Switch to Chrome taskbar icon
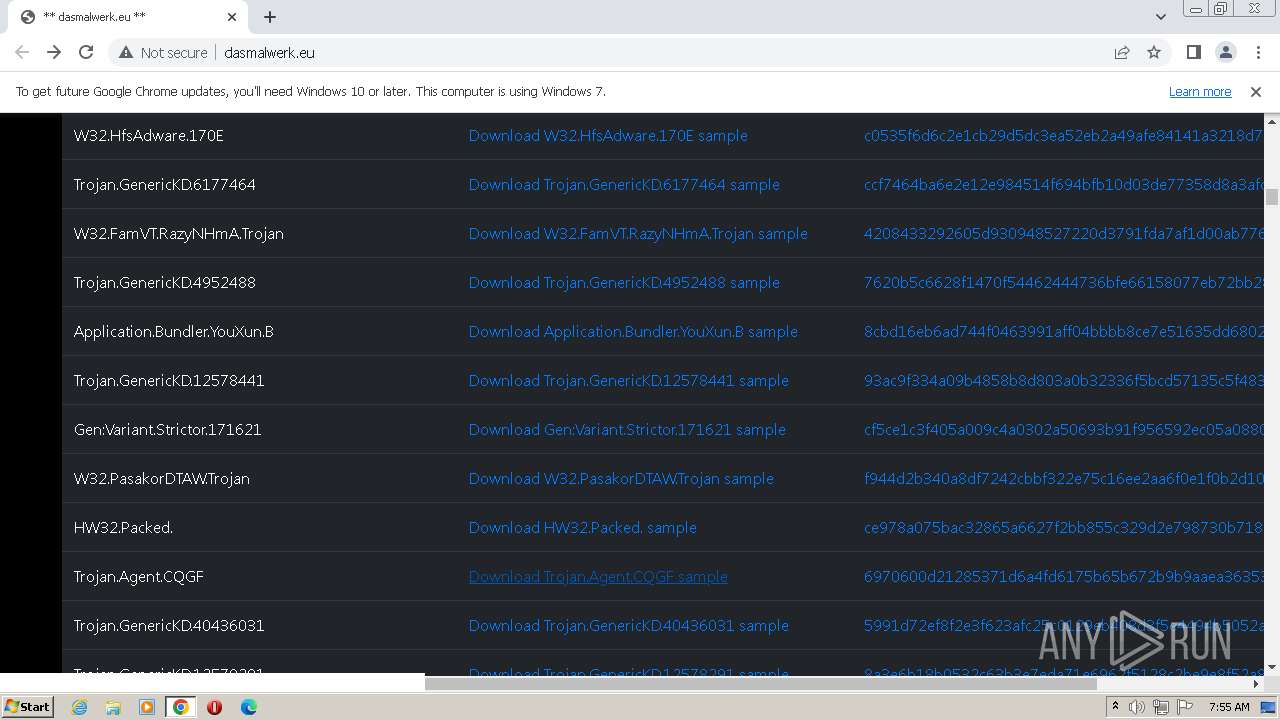Image resolution: width=1280 pixels, height=720 pixels. pos(181,707)
